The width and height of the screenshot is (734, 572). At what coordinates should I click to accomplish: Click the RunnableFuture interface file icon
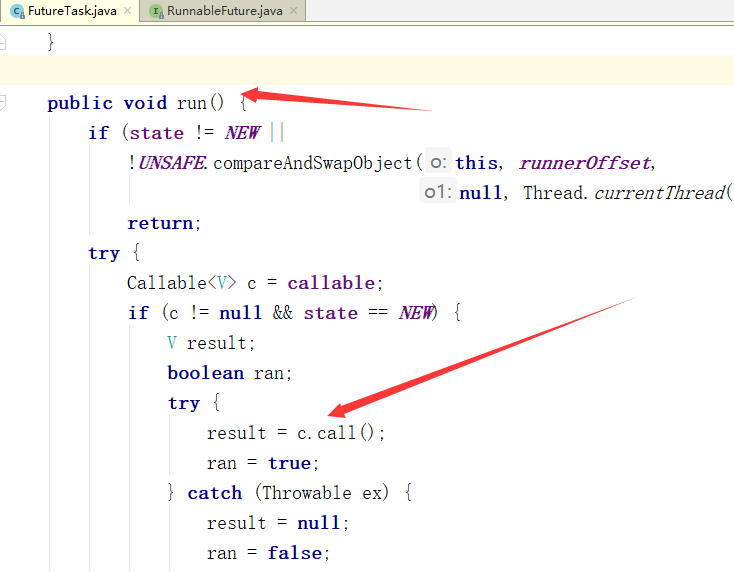[x=156, y=11]
